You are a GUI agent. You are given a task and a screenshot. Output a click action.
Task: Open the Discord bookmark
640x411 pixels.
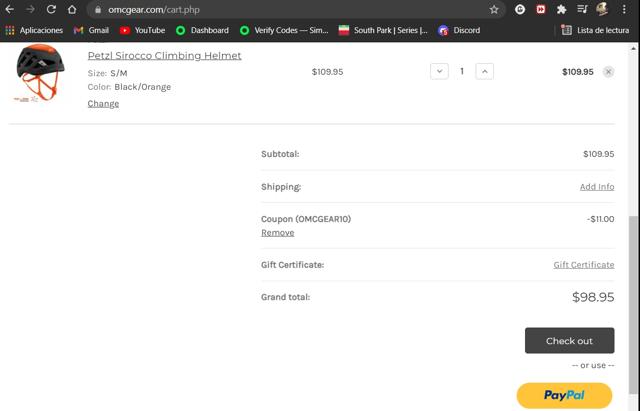click(459, 30)
